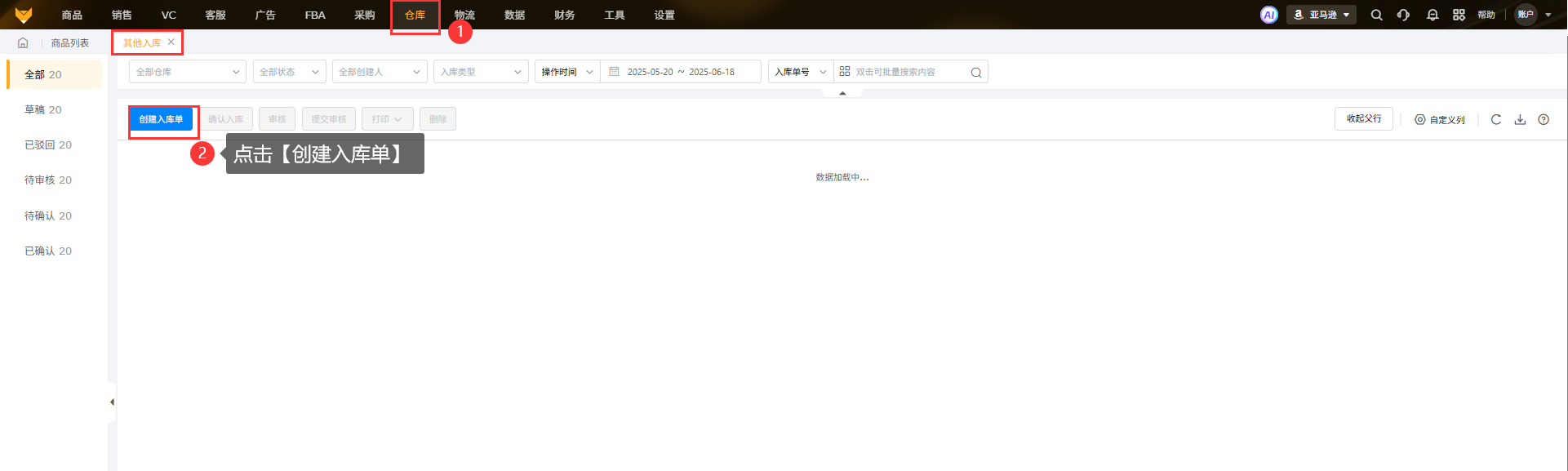Click the 审核 button

278,119
